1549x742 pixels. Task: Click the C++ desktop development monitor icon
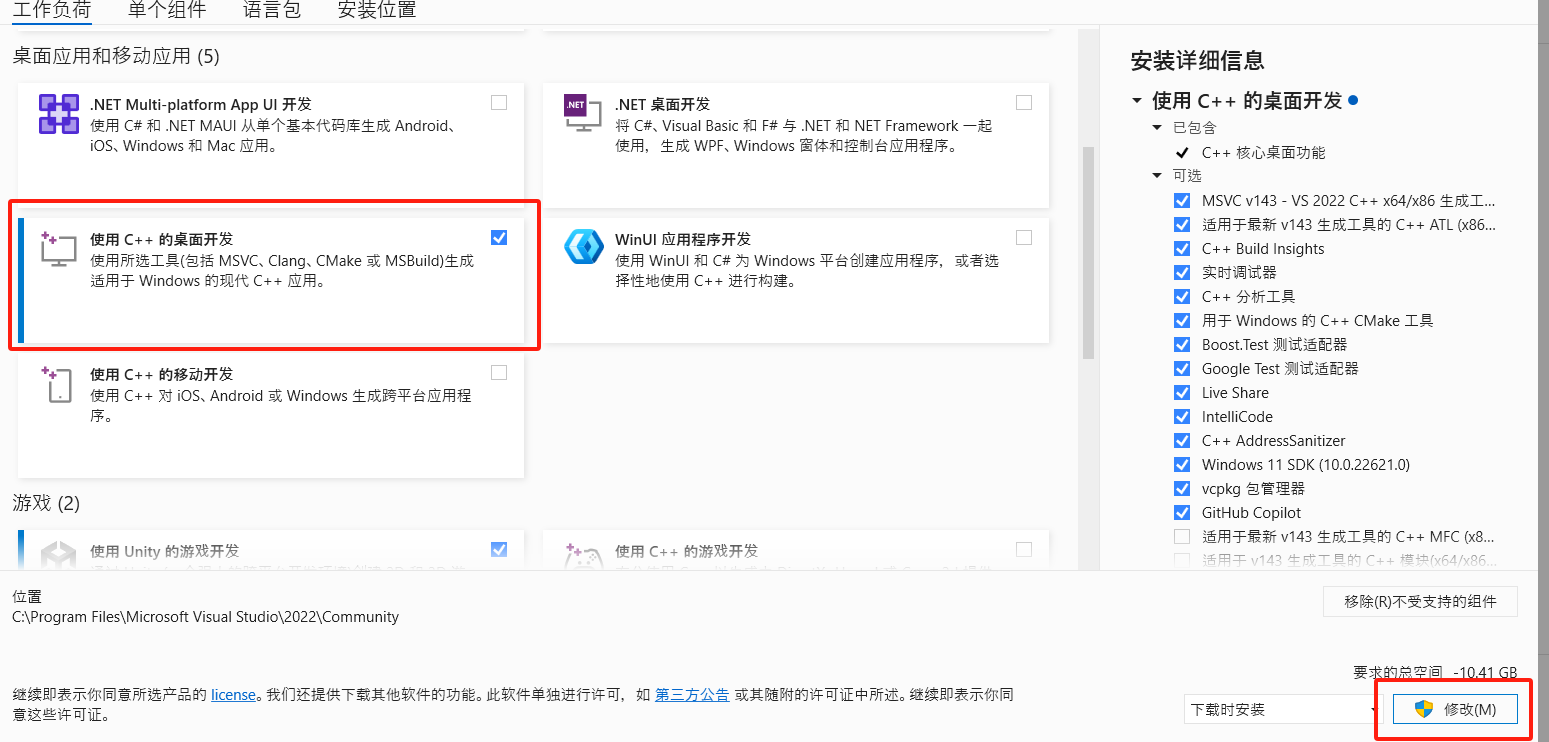point(58,249)
